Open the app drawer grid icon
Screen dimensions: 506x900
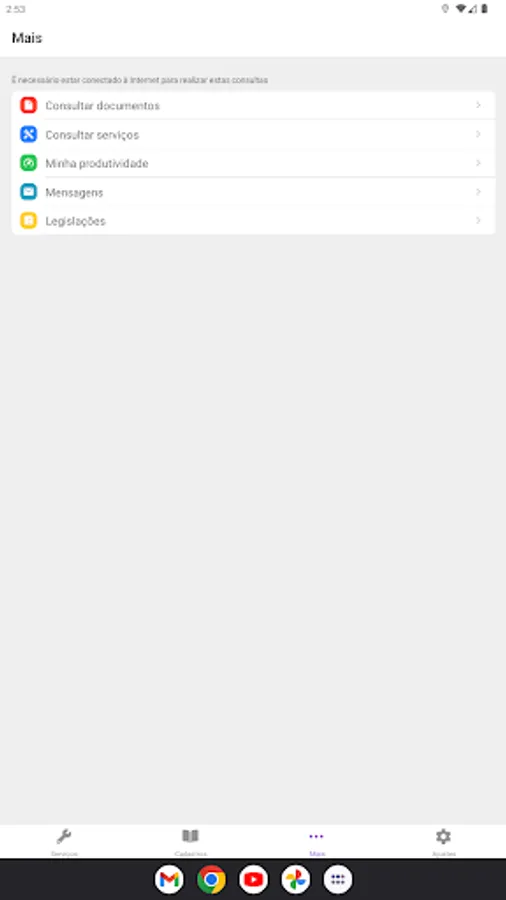click(338, 879)
